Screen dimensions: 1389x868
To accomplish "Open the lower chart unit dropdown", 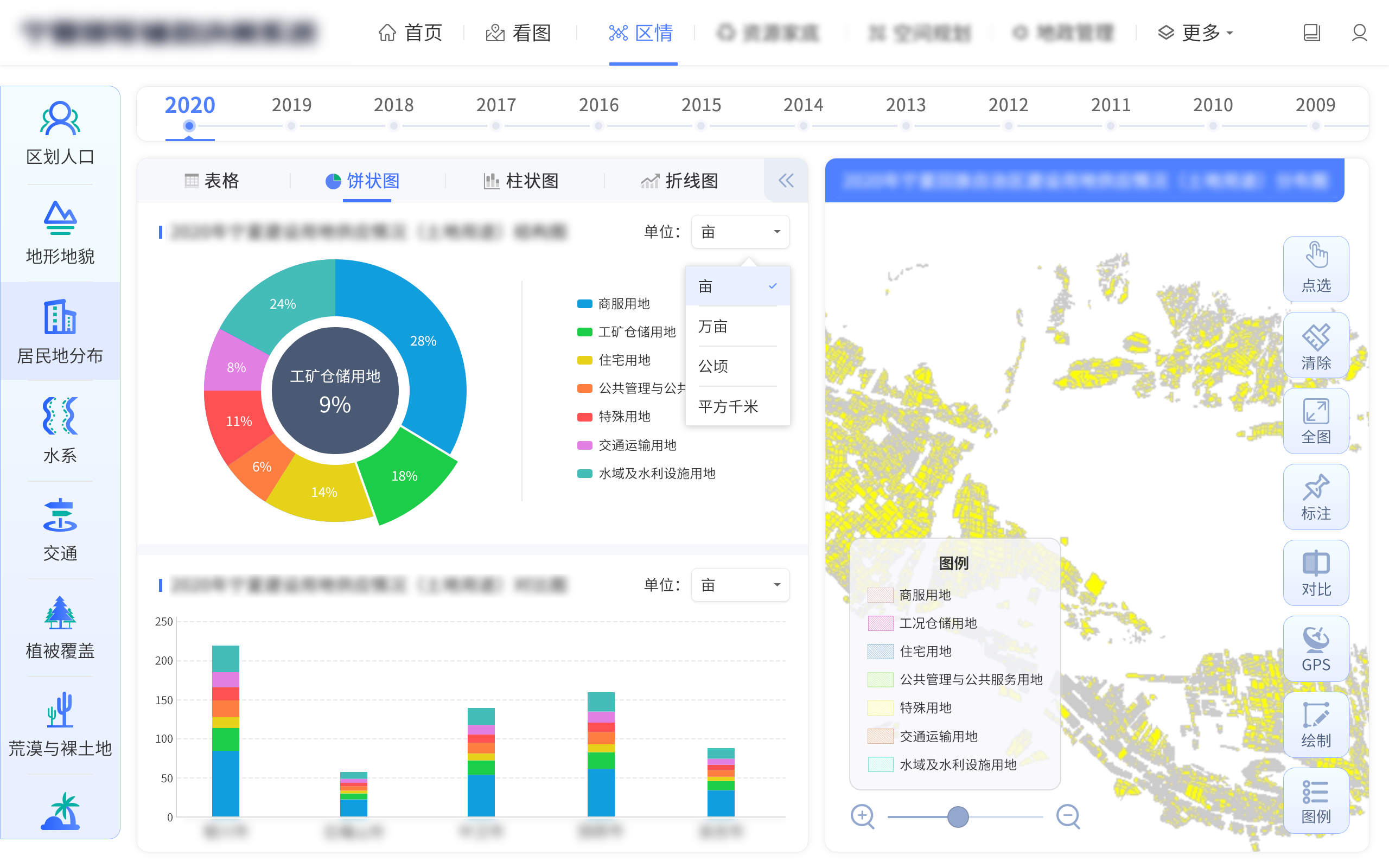I will tap(740, 585).
